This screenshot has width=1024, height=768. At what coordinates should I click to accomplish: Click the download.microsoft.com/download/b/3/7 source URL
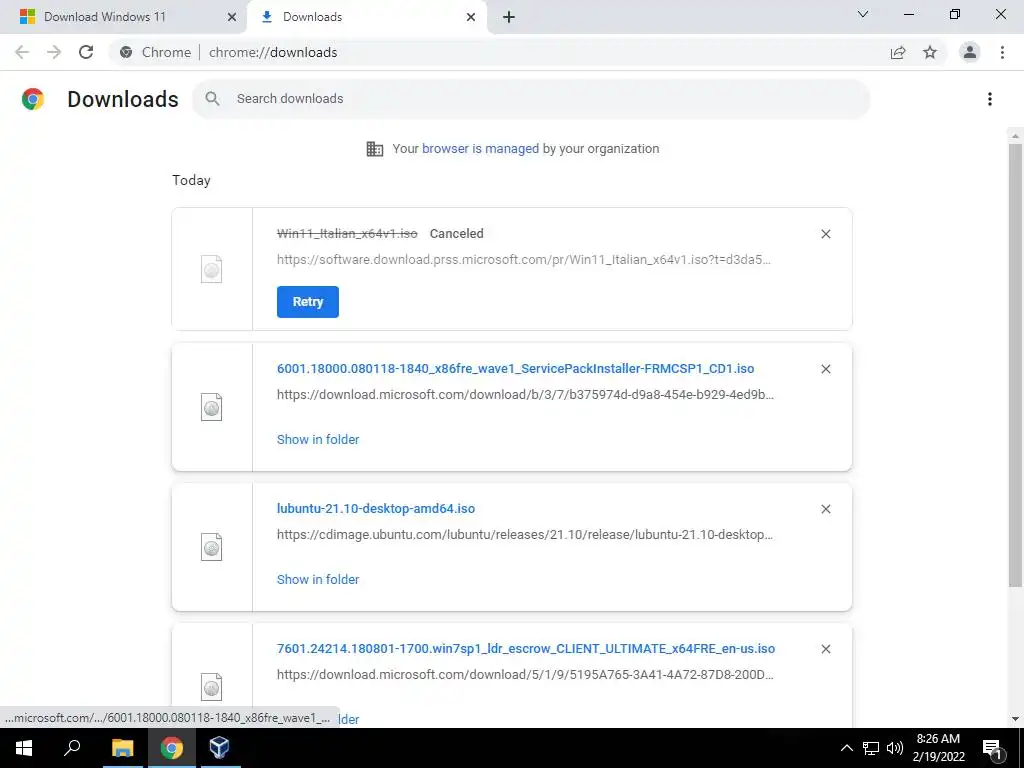[x=525, y=394]
